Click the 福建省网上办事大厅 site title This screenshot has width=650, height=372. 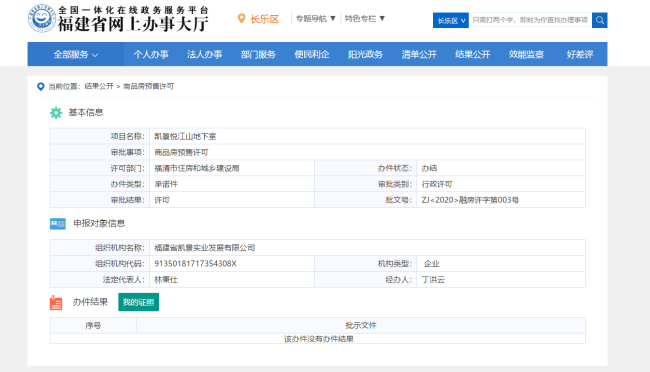coord(133,24)
